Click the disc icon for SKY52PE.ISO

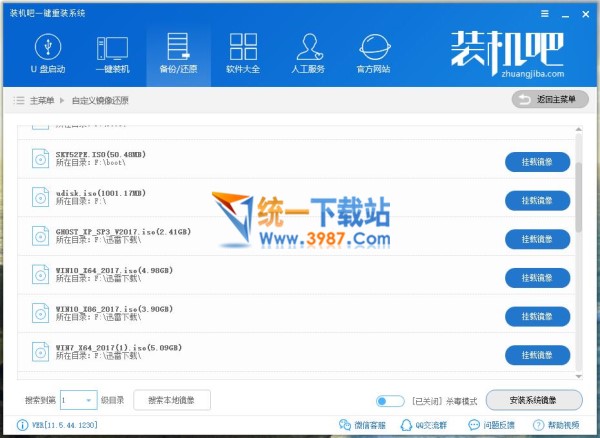40,159
